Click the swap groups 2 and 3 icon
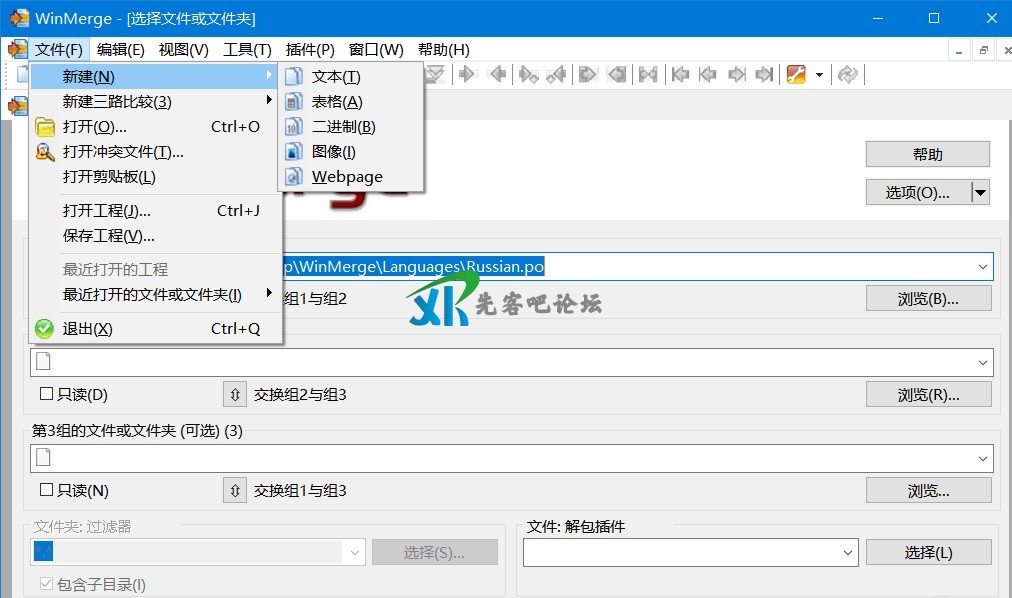This screenshot has width=1012, height=598. (x=234, y=395)
